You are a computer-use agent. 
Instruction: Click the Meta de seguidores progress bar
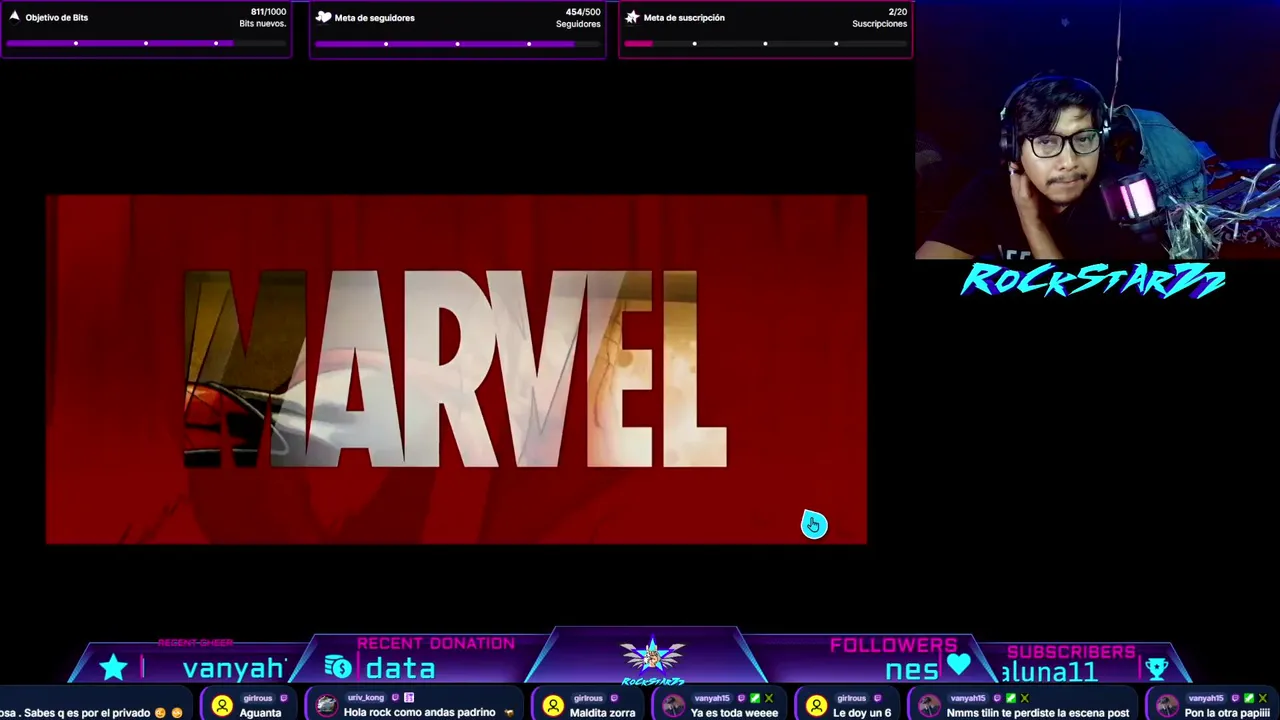click(x=457, y=44)
